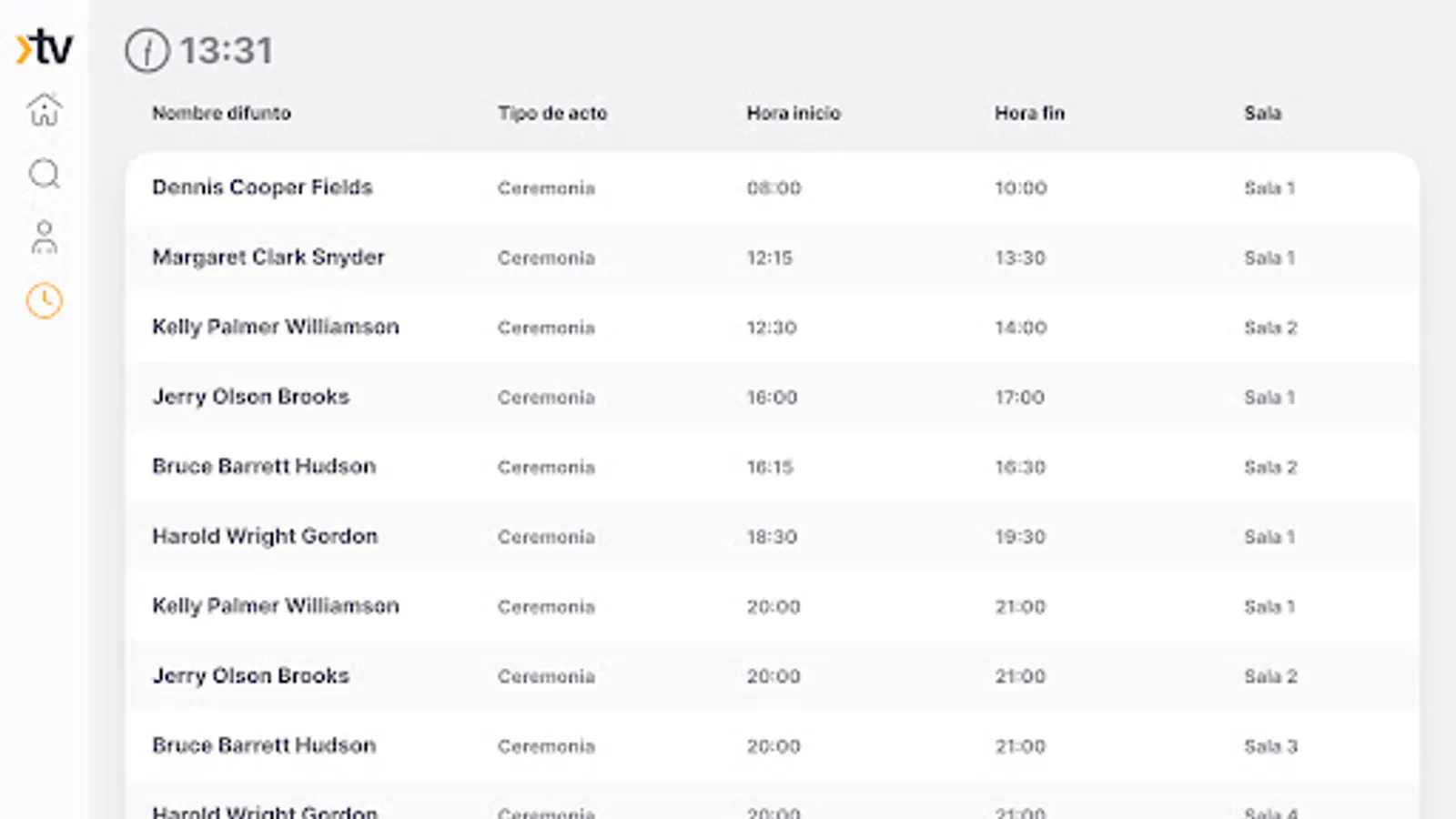The width and height of the screenshot is (1456, 819).
Task: Select Kelly Palmer Williamson at 12:30
Action: 275,327
